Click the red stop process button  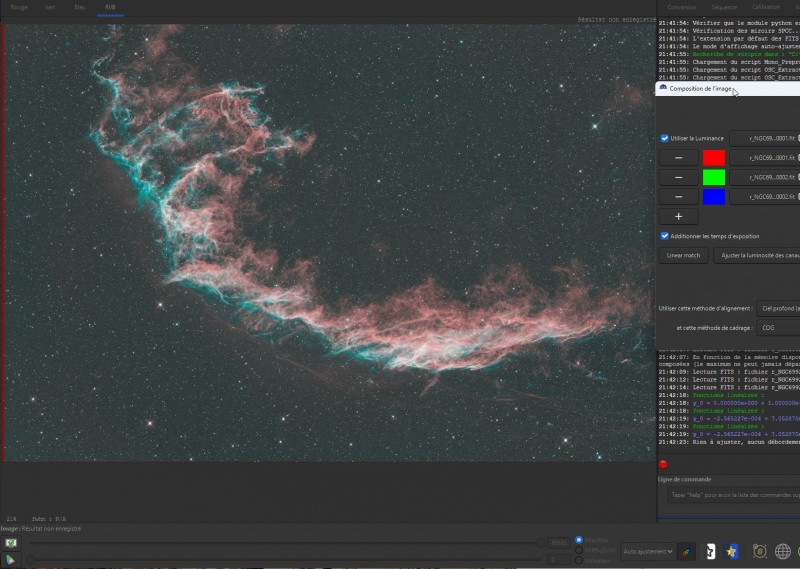point(663,464)
